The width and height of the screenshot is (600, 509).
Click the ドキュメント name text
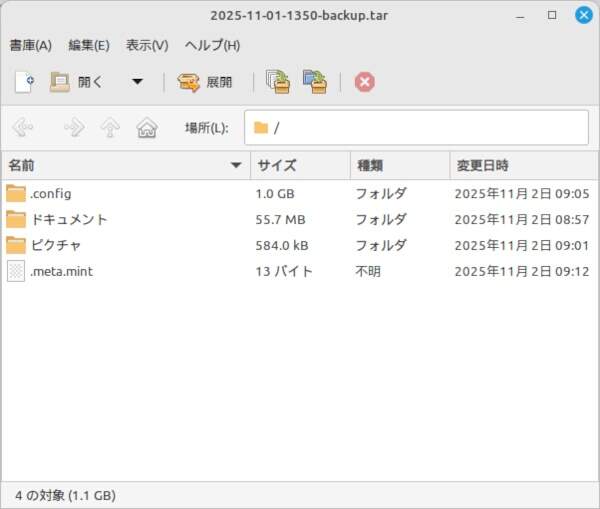pyautogui.click(x=69, y=219)
